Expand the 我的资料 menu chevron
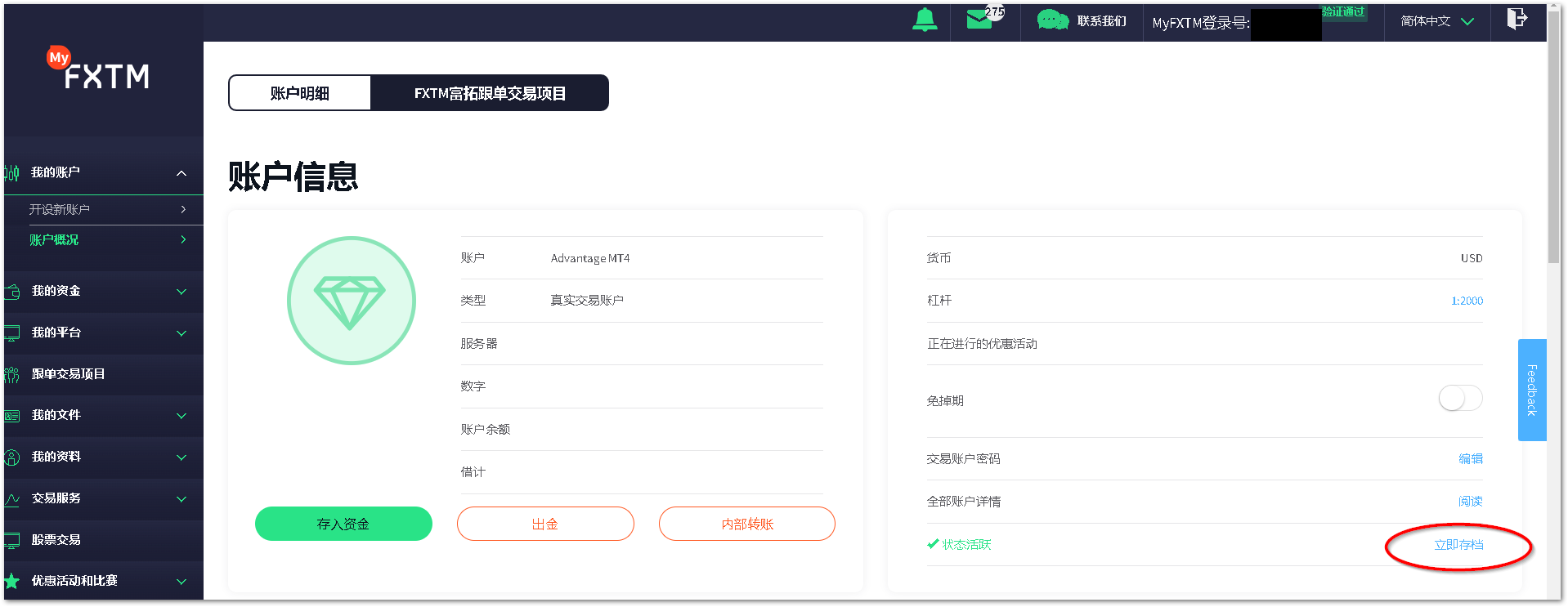The height and width of the screenshot is (607, 1568). [x=181, y=457]
